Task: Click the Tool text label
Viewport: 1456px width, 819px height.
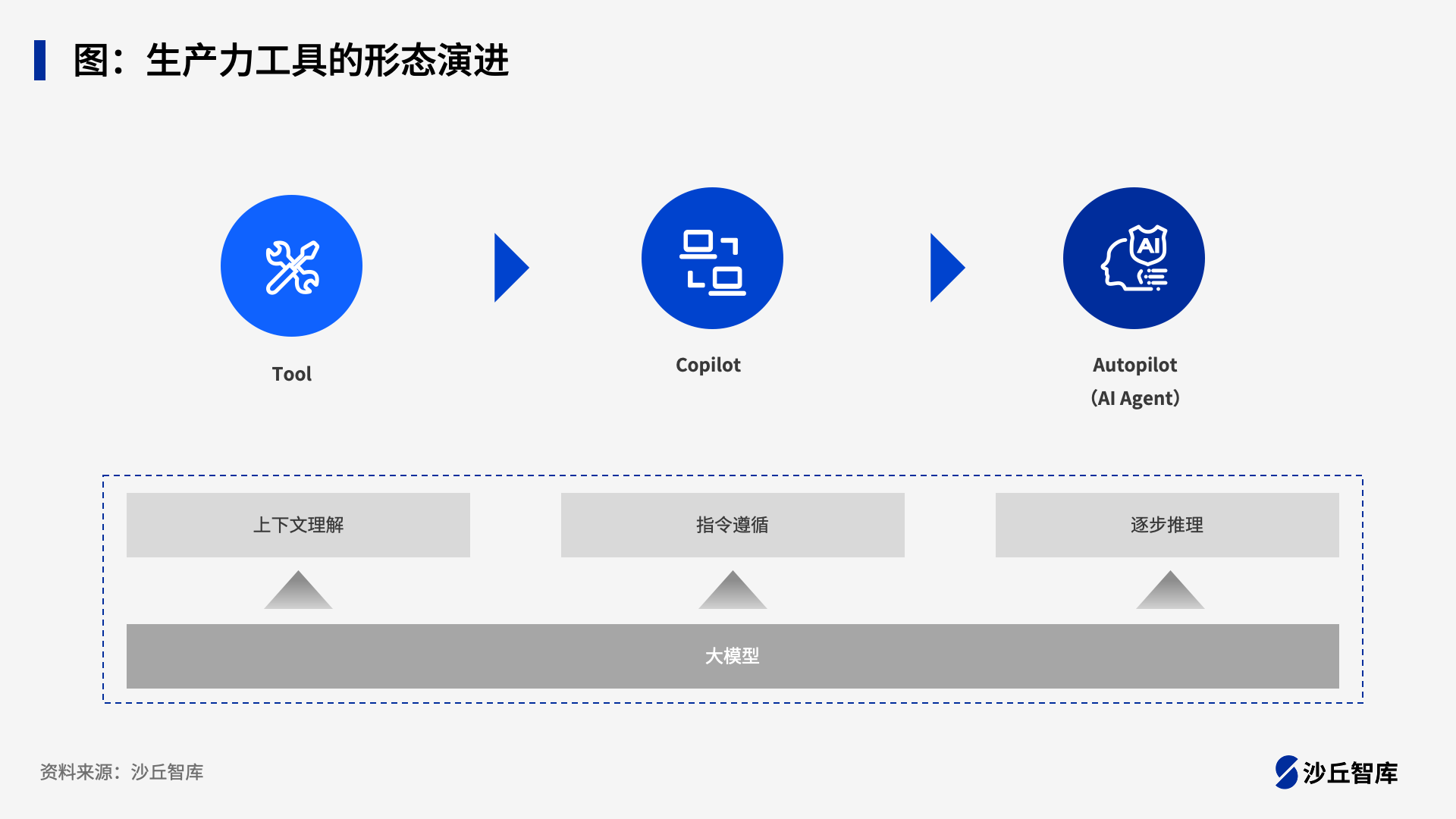Action: pyautogui.click(x=292, y=374)
